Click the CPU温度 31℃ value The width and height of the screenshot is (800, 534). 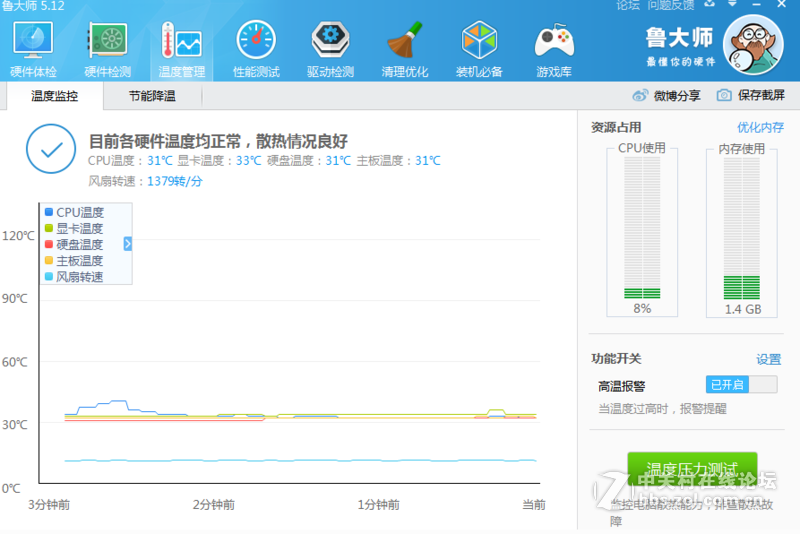[x=160, y=161]
